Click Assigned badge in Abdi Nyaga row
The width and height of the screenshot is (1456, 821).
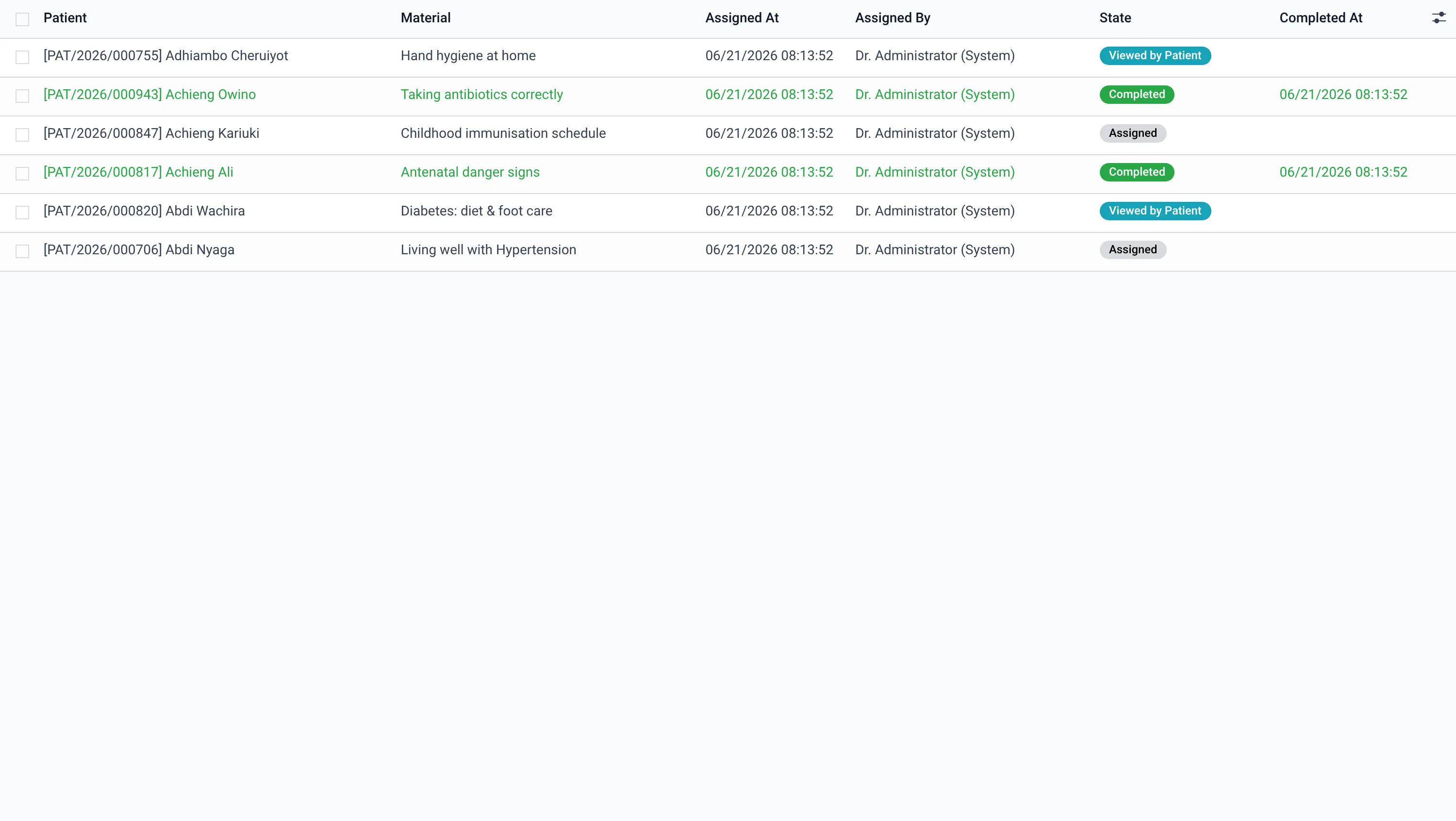1133,250
